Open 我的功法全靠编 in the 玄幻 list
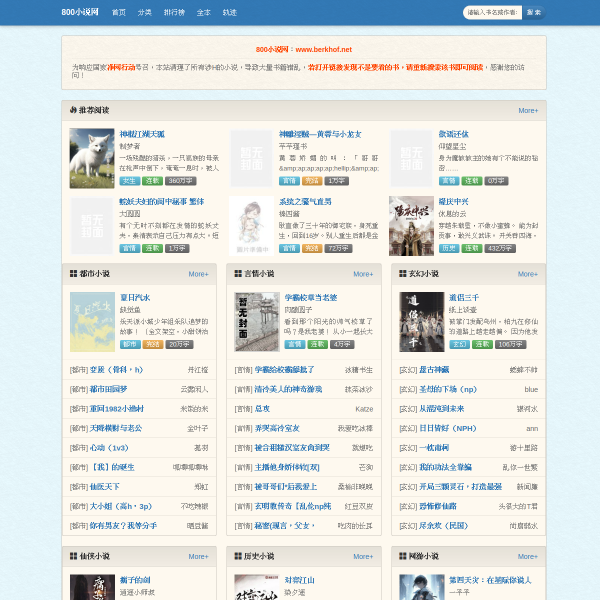This screenshot has width=600, height=600. pos(445,467)
